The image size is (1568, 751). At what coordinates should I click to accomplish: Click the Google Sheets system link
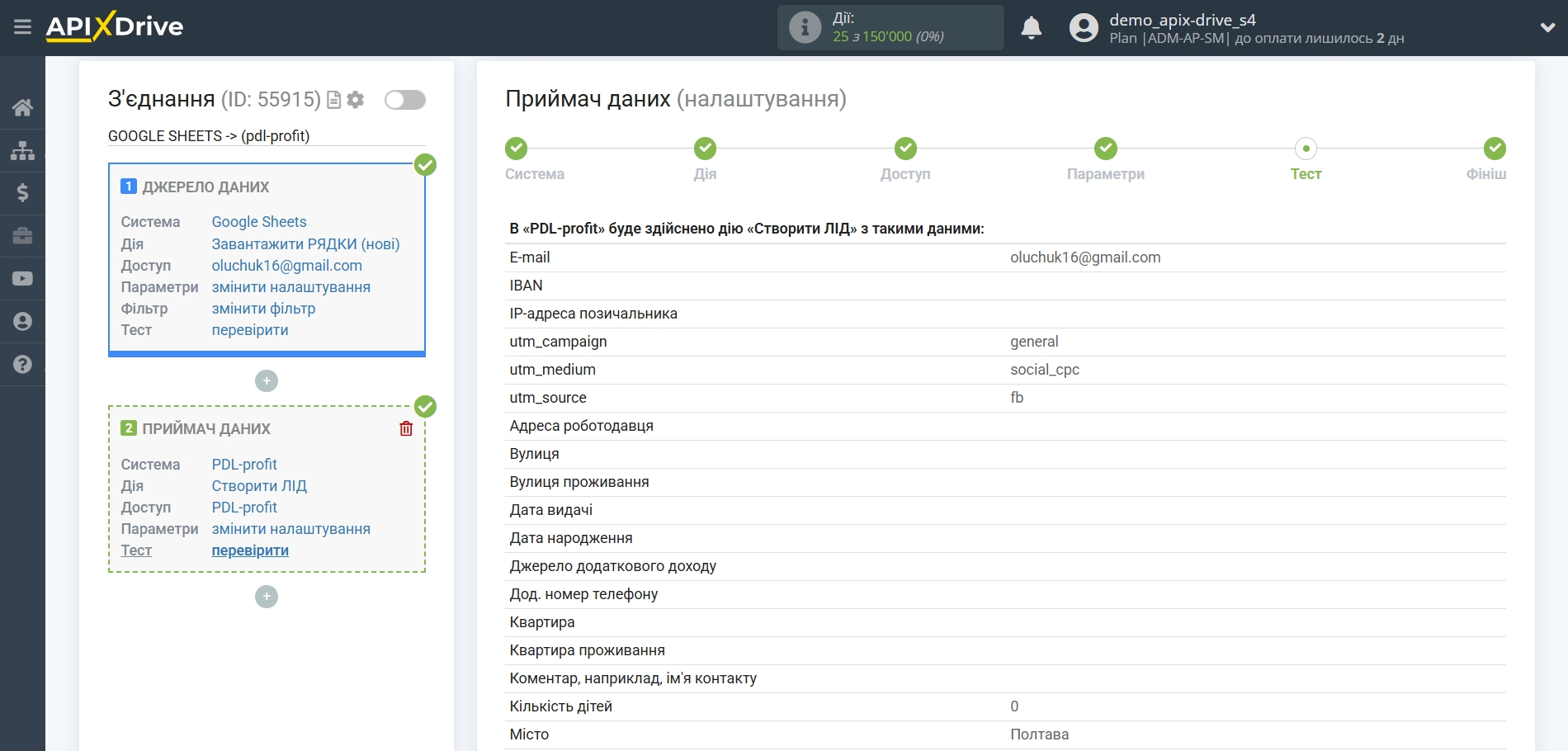[258, 222]
